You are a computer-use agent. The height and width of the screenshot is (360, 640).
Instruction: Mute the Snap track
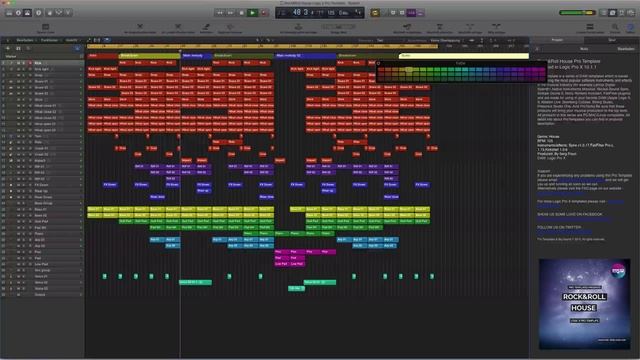pos(18,76)
